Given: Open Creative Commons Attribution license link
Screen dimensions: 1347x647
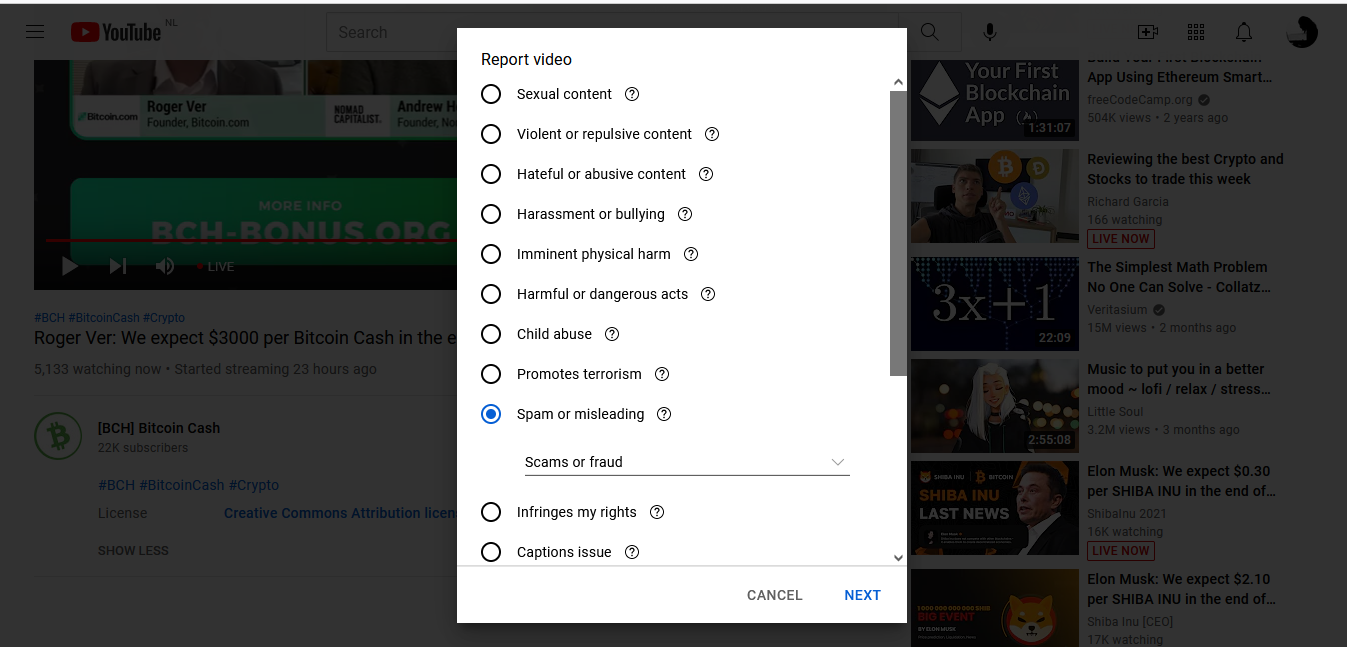Looking at the screenshot, I should 340,513.
